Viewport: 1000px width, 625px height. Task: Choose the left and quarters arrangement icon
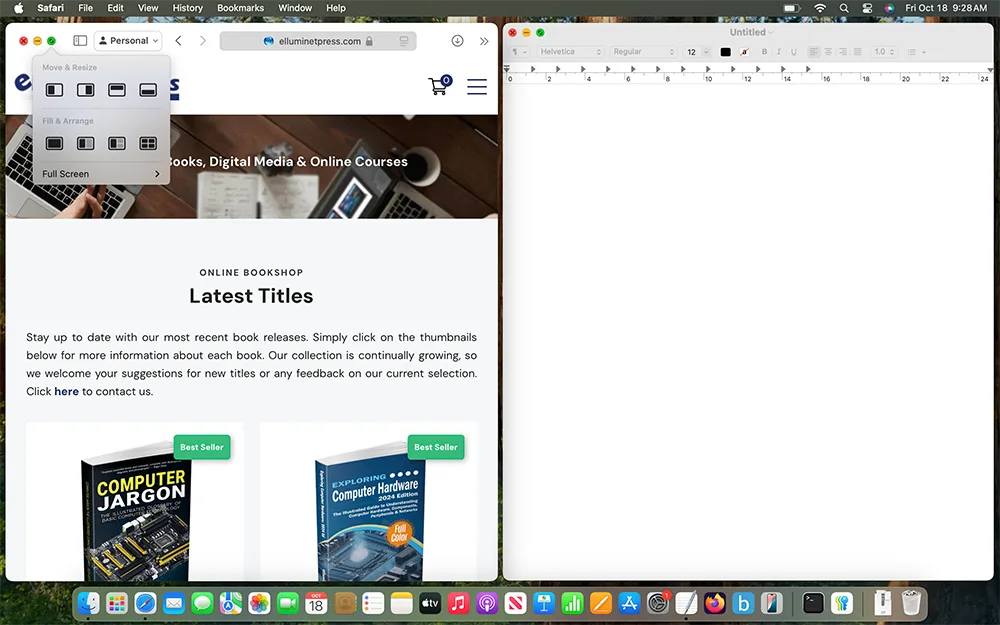(x=117, y=143)
